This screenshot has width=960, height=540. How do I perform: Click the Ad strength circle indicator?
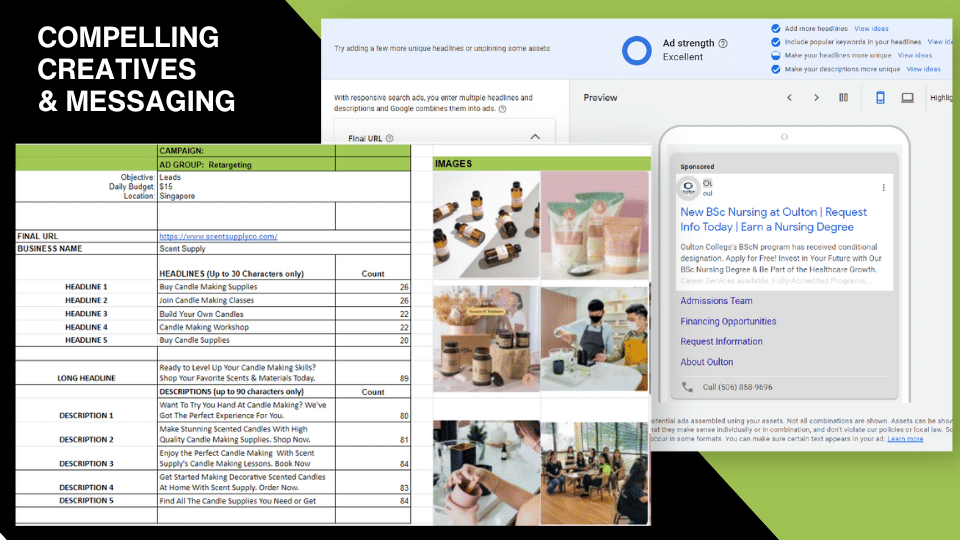pyautogui.click(x=637, y=51)
